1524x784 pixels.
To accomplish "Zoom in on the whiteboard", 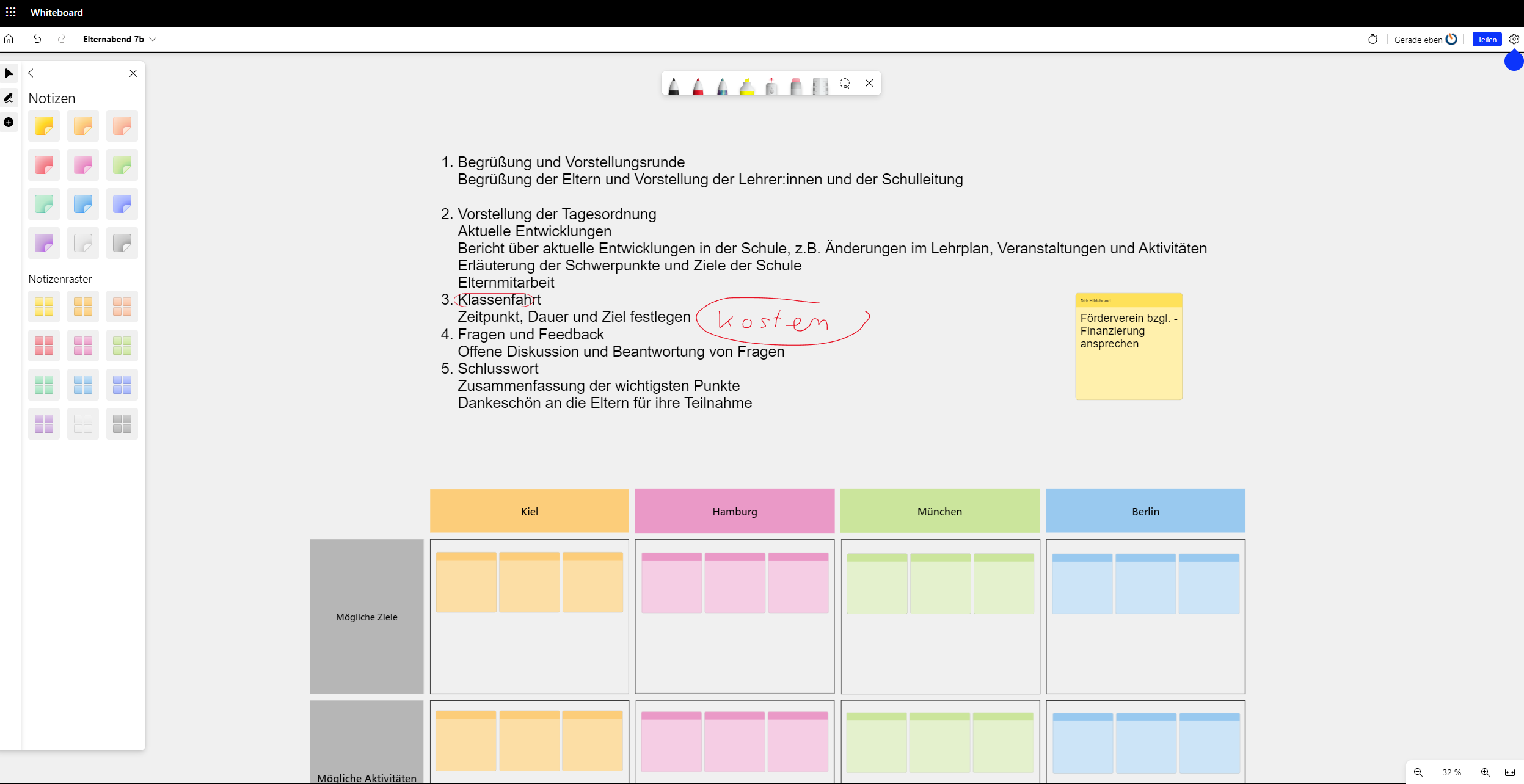I will tap(1485, 772).
